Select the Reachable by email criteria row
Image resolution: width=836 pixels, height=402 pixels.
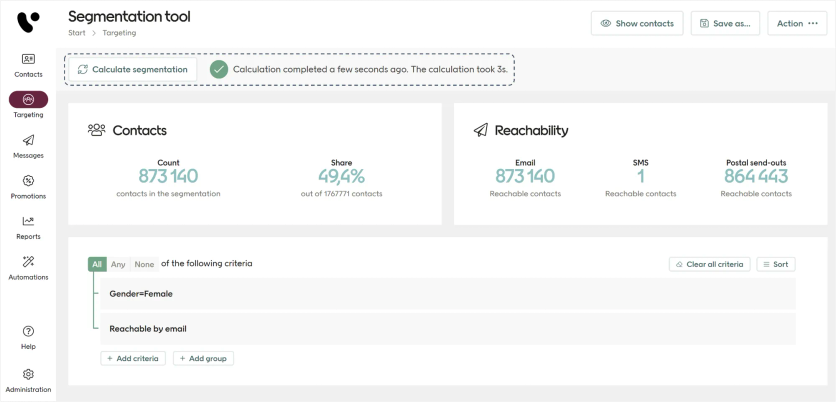point(445,328)
